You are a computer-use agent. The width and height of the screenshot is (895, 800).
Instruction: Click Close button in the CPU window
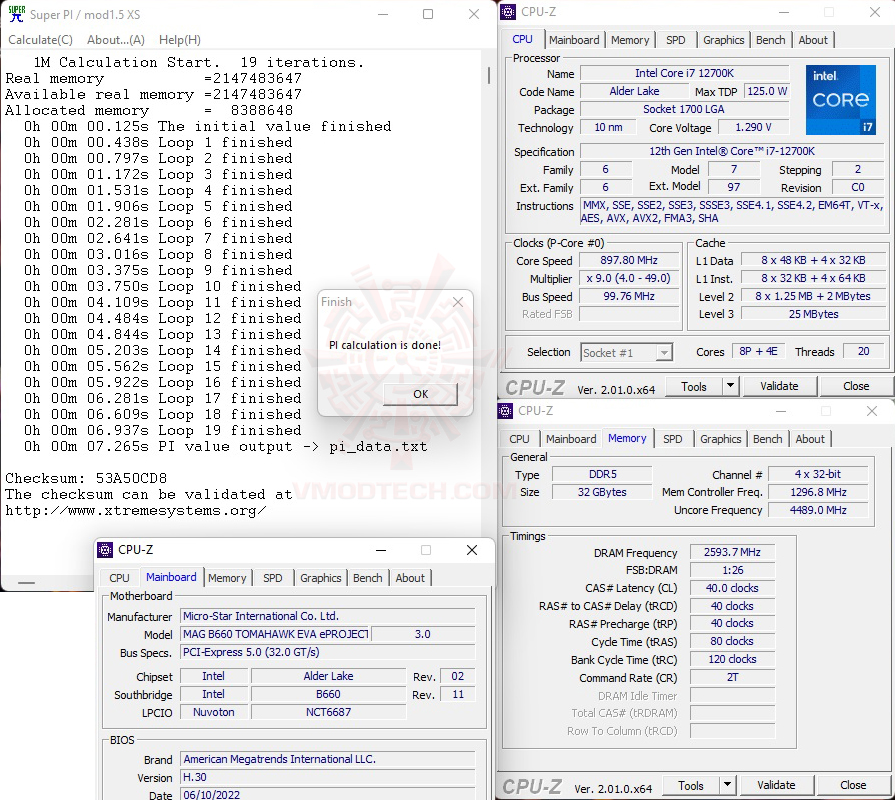(x=856, y=386)
